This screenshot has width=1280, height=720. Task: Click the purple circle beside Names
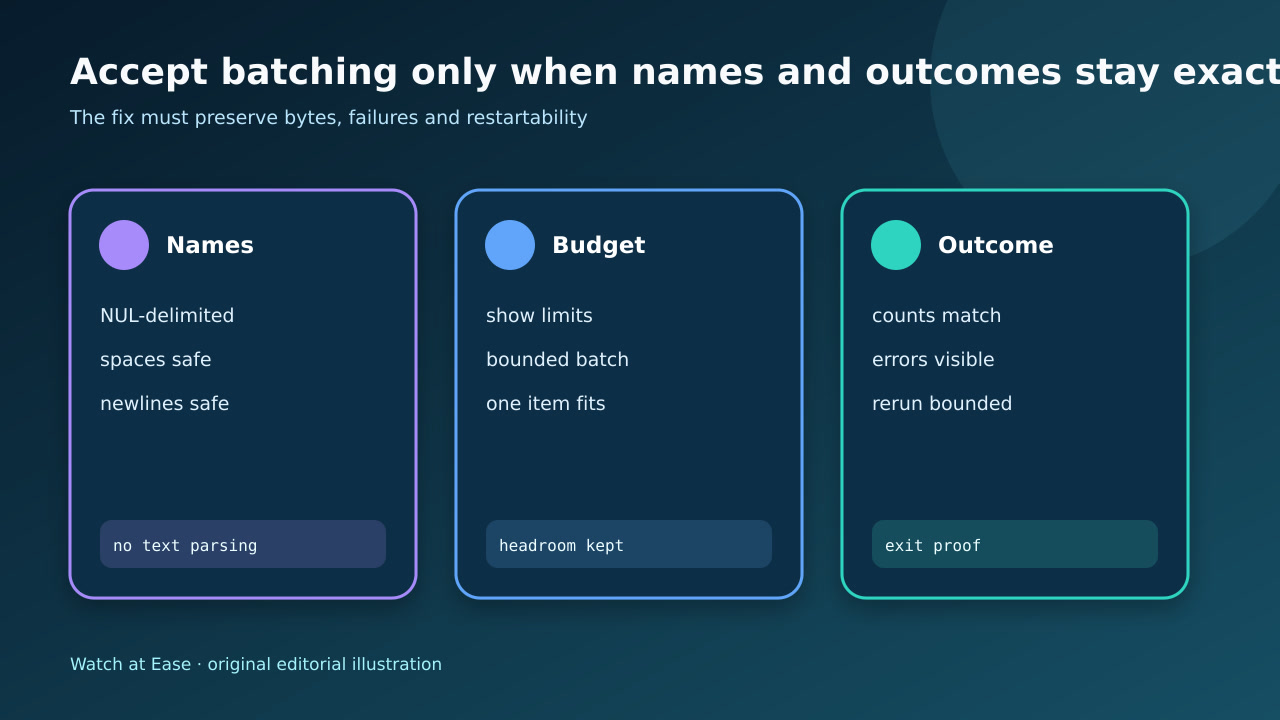tap(124, 245)
